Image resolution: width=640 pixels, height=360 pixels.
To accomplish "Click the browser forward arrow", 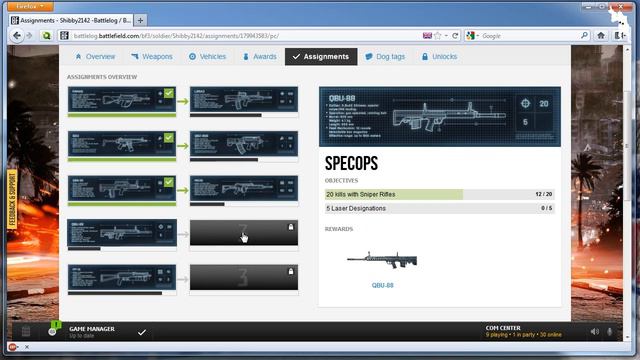I will (x=29, y=36).
